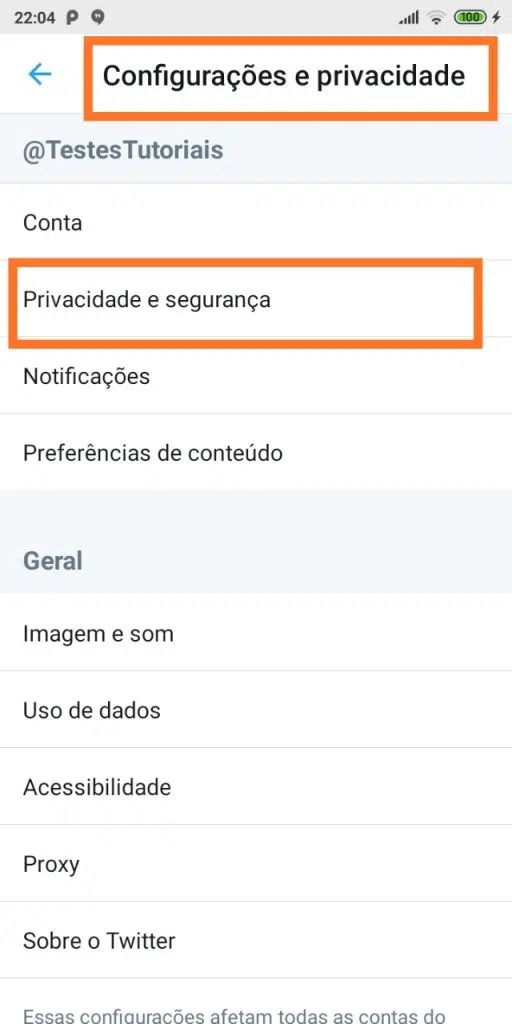This screenshot has height=1024, width=512.
Task: Tap the @TestesTutoriais account header
Action: (123, 150)
